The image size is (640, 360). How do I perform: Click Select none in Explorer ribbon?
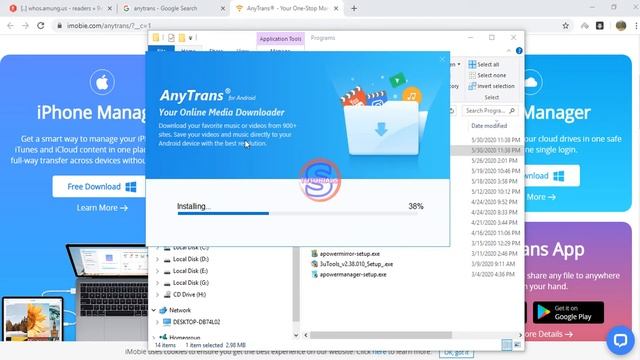coord(487,76)
